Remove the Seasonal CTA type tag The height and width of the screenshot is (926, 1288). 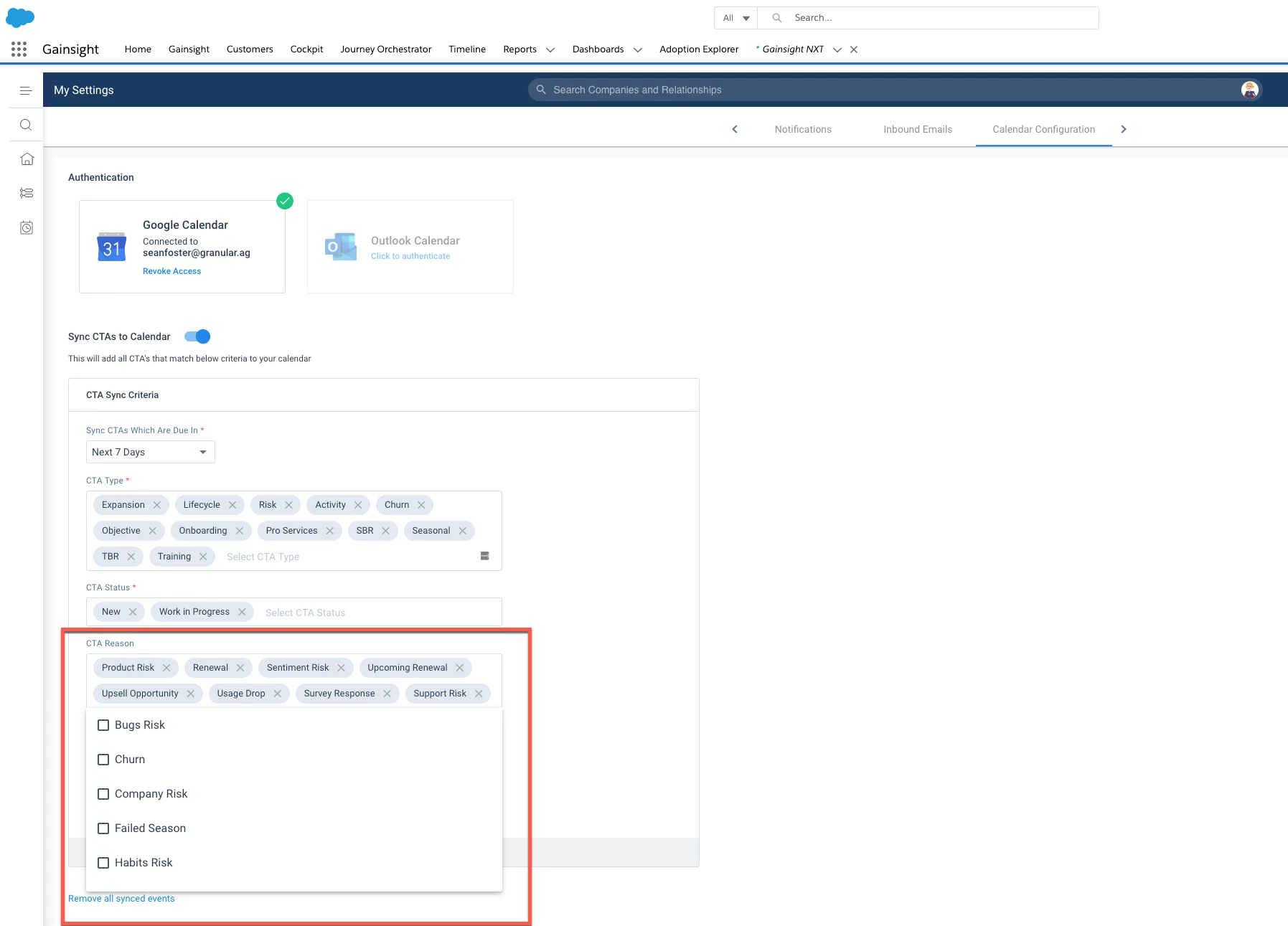[463, 531]
